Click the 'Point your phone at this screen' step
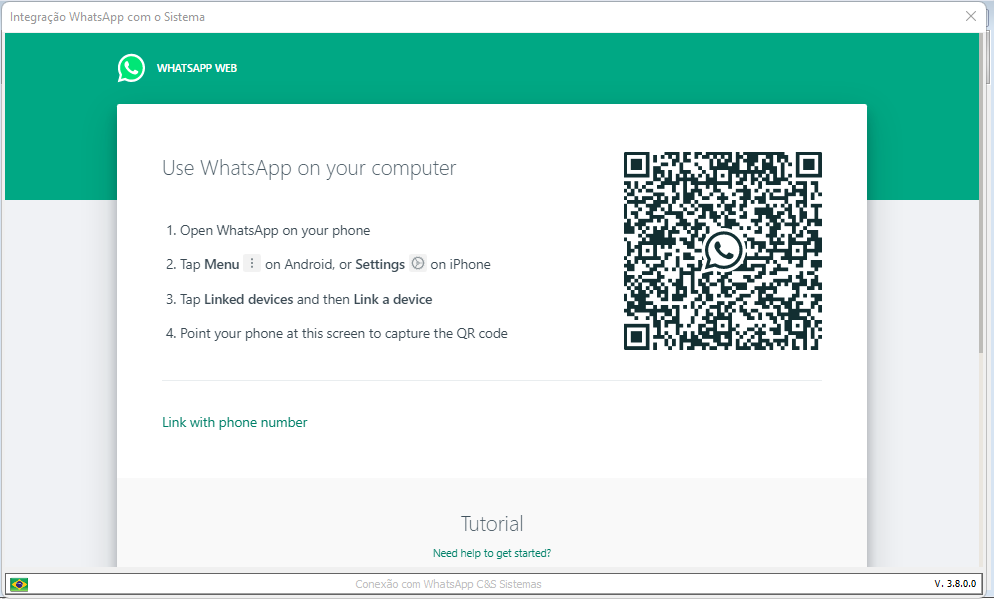This screenshot has width=994, height=599. (344, 333)
